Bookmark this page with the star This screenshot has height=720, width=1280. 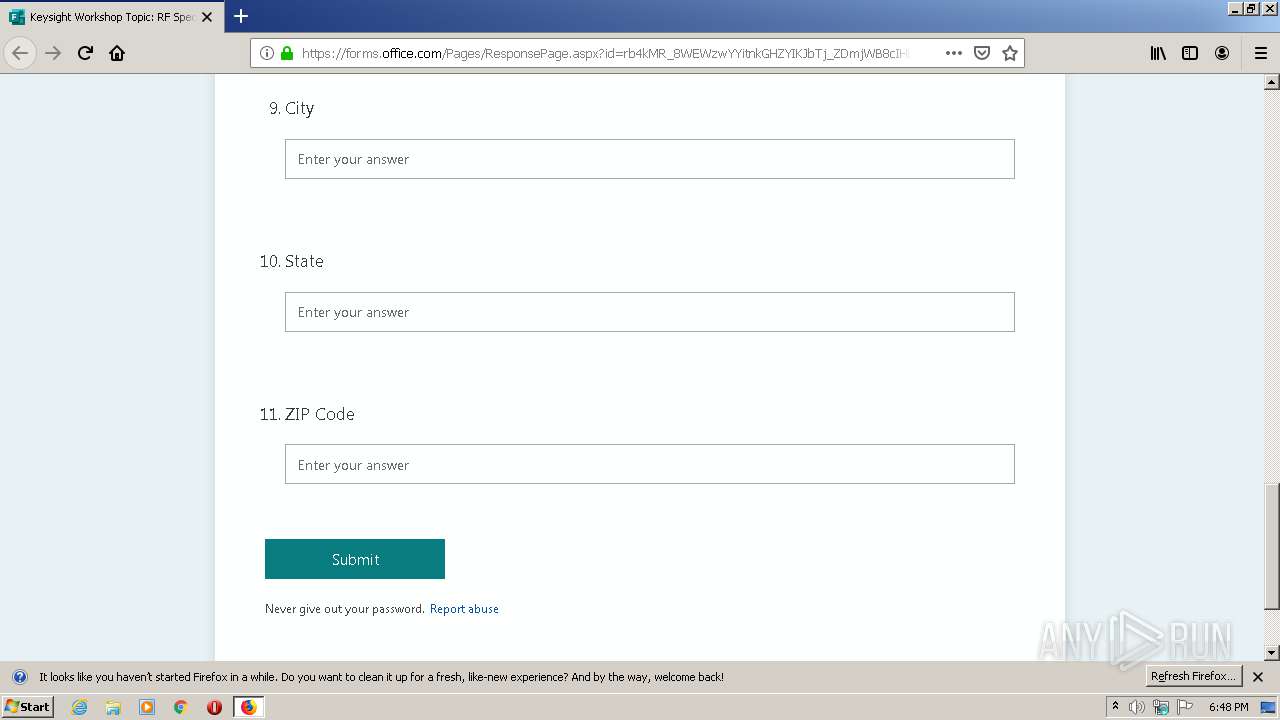(x=1010, y=53)
